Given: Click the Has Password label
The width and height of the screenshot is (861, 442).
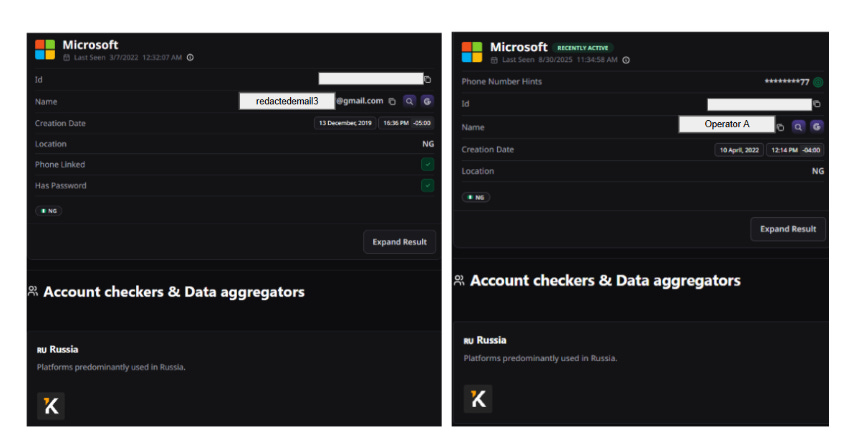Looking at the screenshot, I should tap(60, 186).
